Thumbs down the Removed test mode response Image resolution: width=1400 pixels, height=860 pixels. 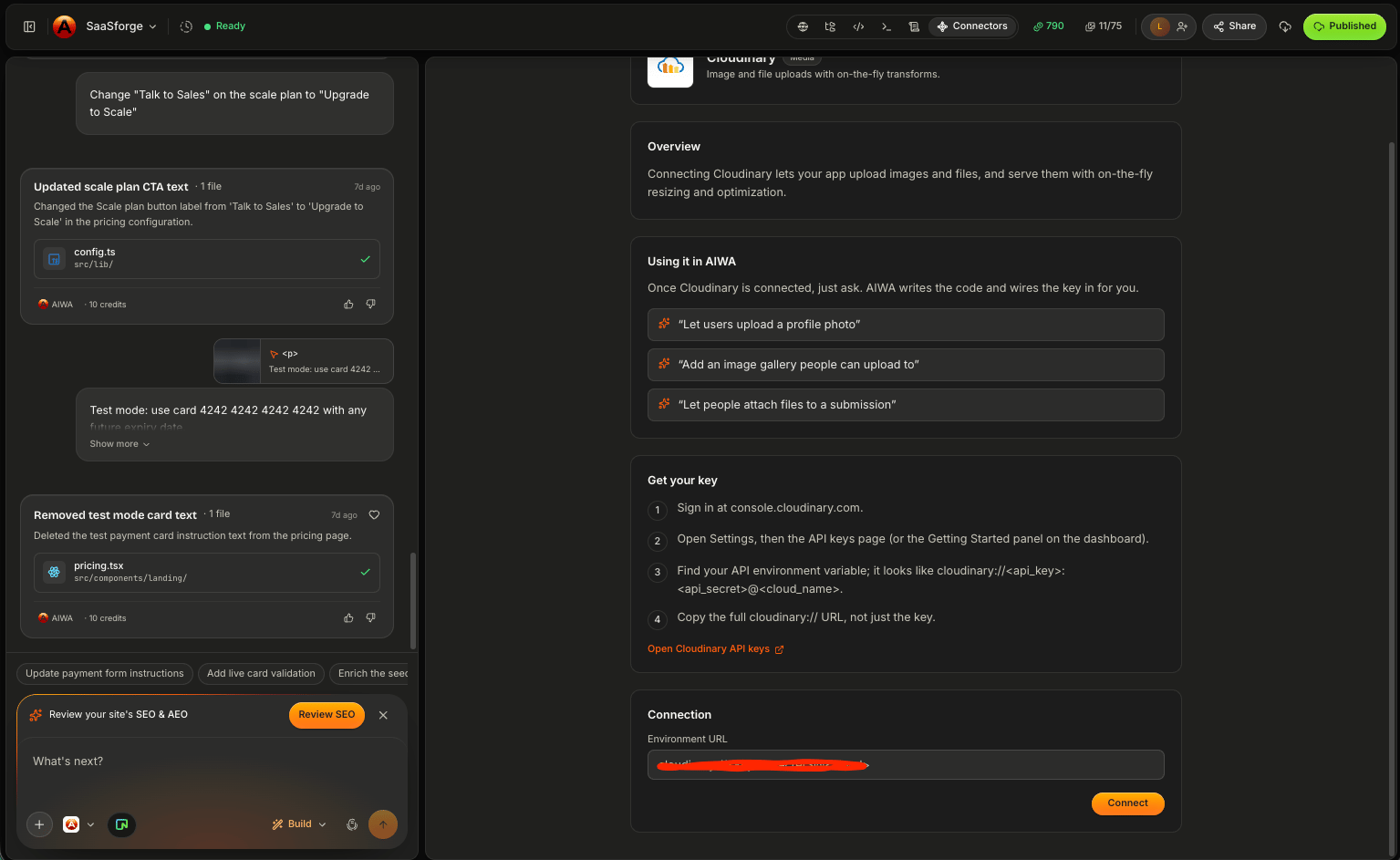click(x=370, y=618)
